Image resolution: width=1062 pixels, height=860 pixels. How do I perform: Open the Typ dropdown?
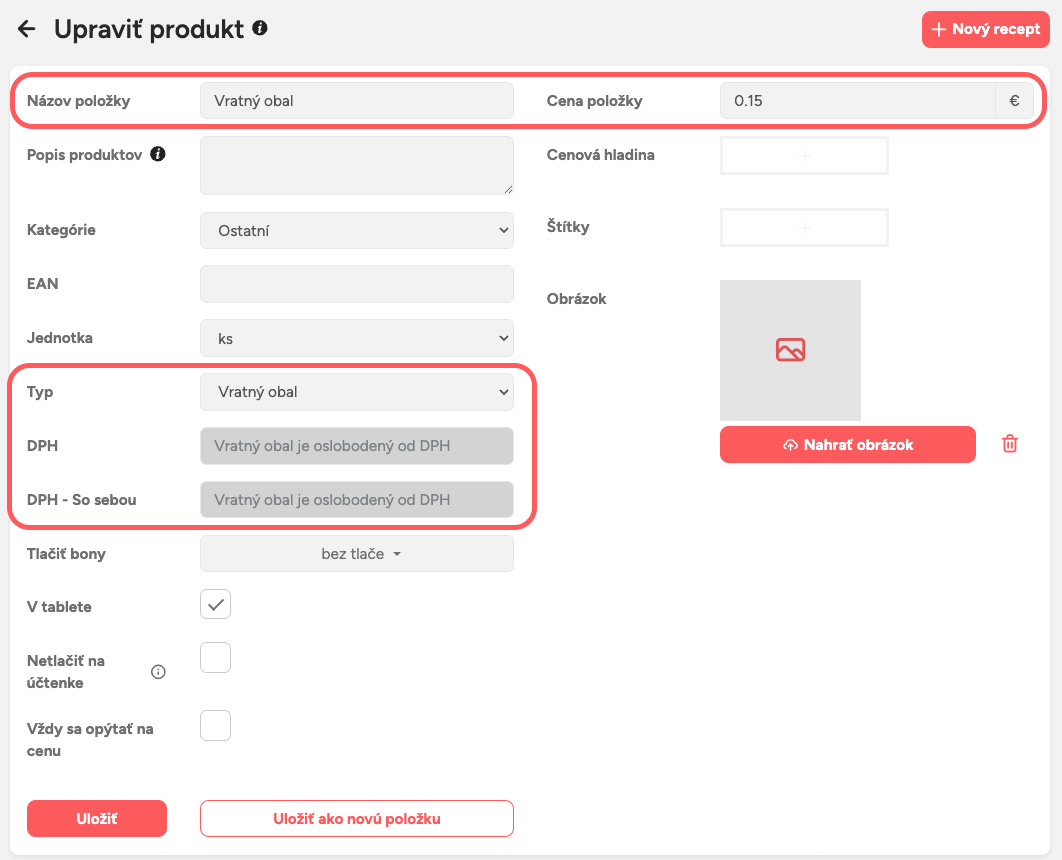point(357,392)
